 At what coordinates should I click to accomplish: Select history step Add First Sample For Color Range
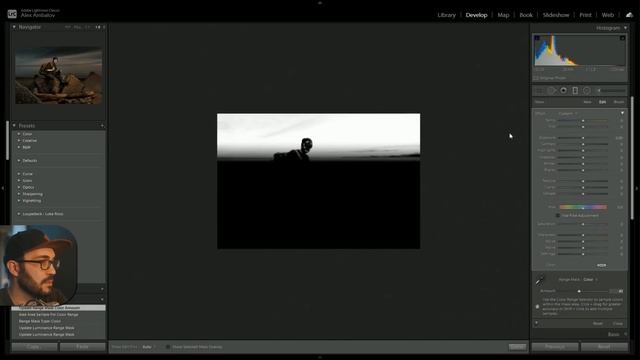click(49, 315)
